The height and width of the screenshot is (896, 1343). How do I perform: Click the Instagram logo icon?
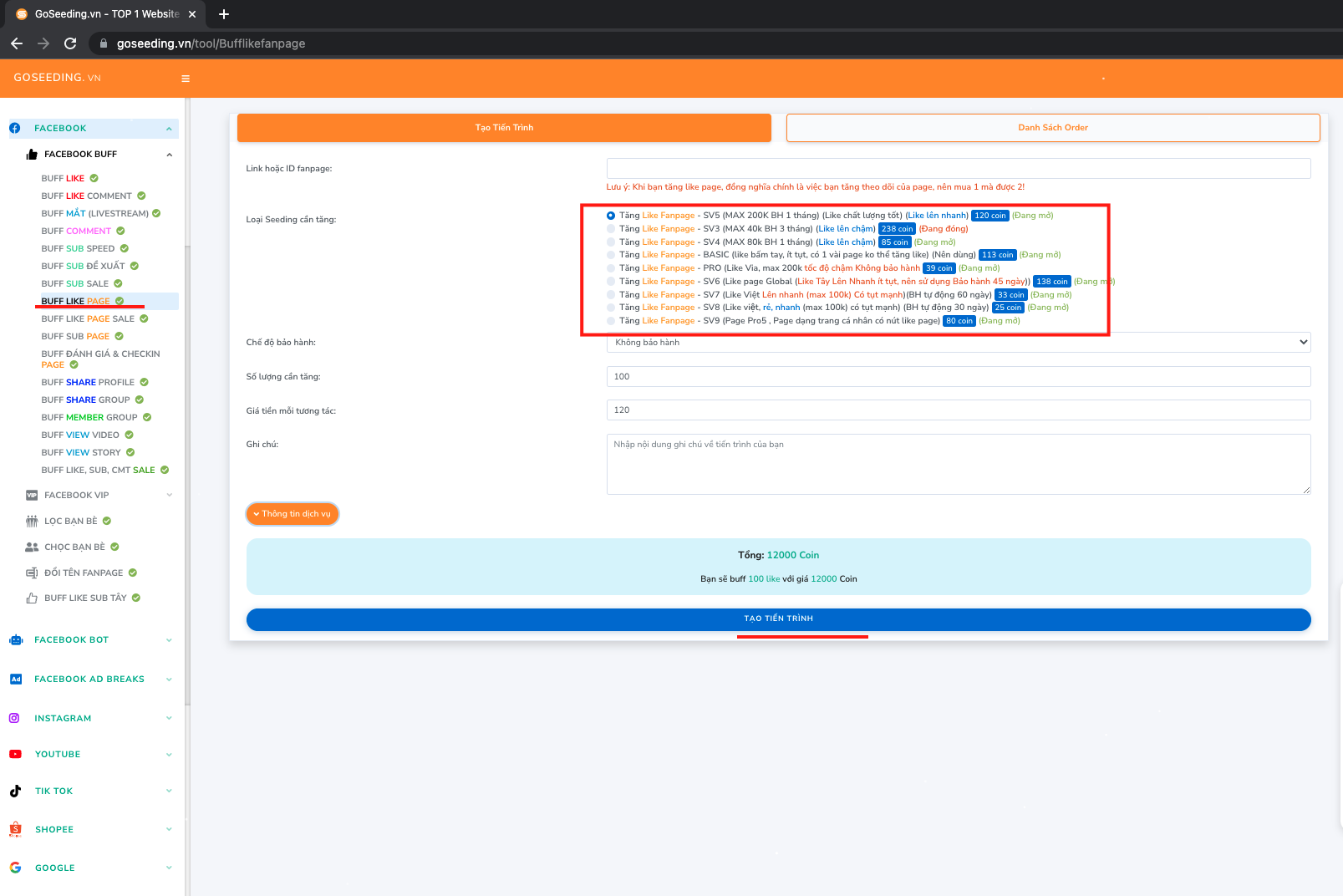(14, 718)
